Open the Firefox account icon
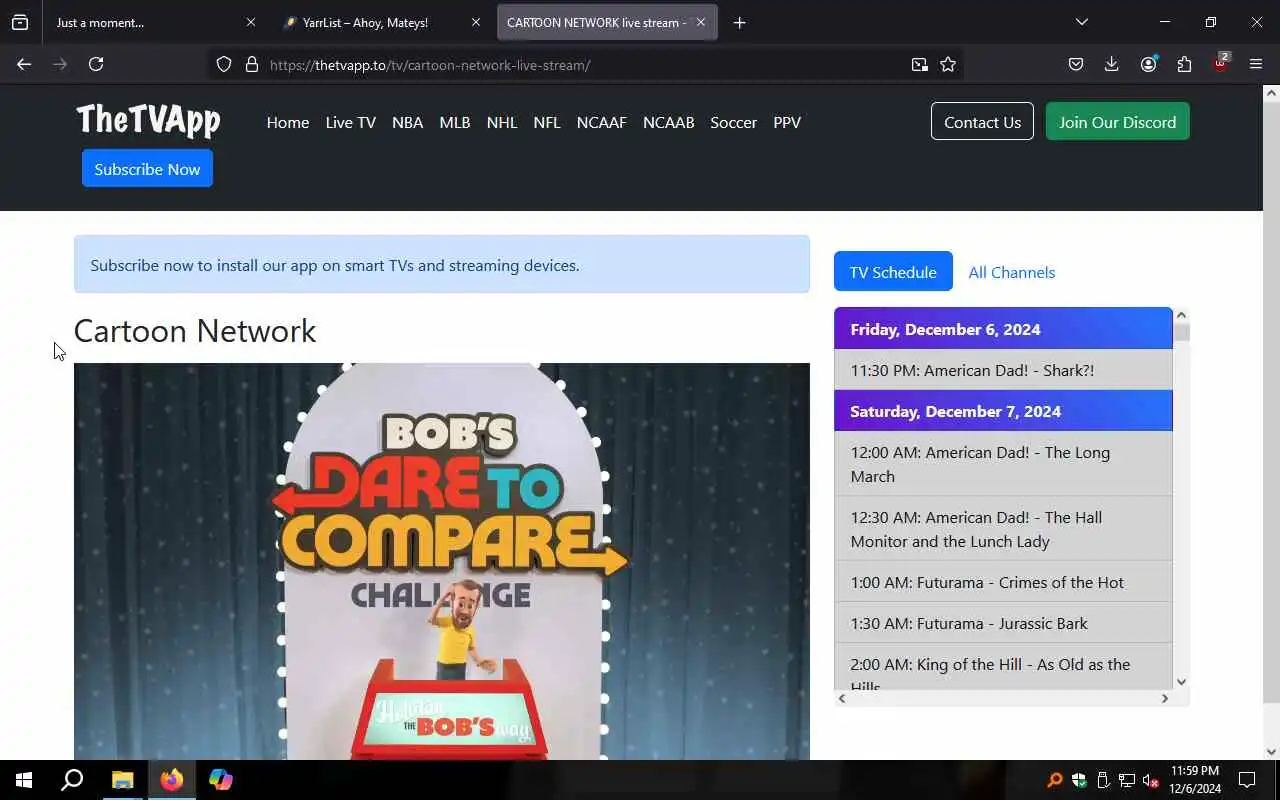The image size is (1280, 800). pos(1148,64)
